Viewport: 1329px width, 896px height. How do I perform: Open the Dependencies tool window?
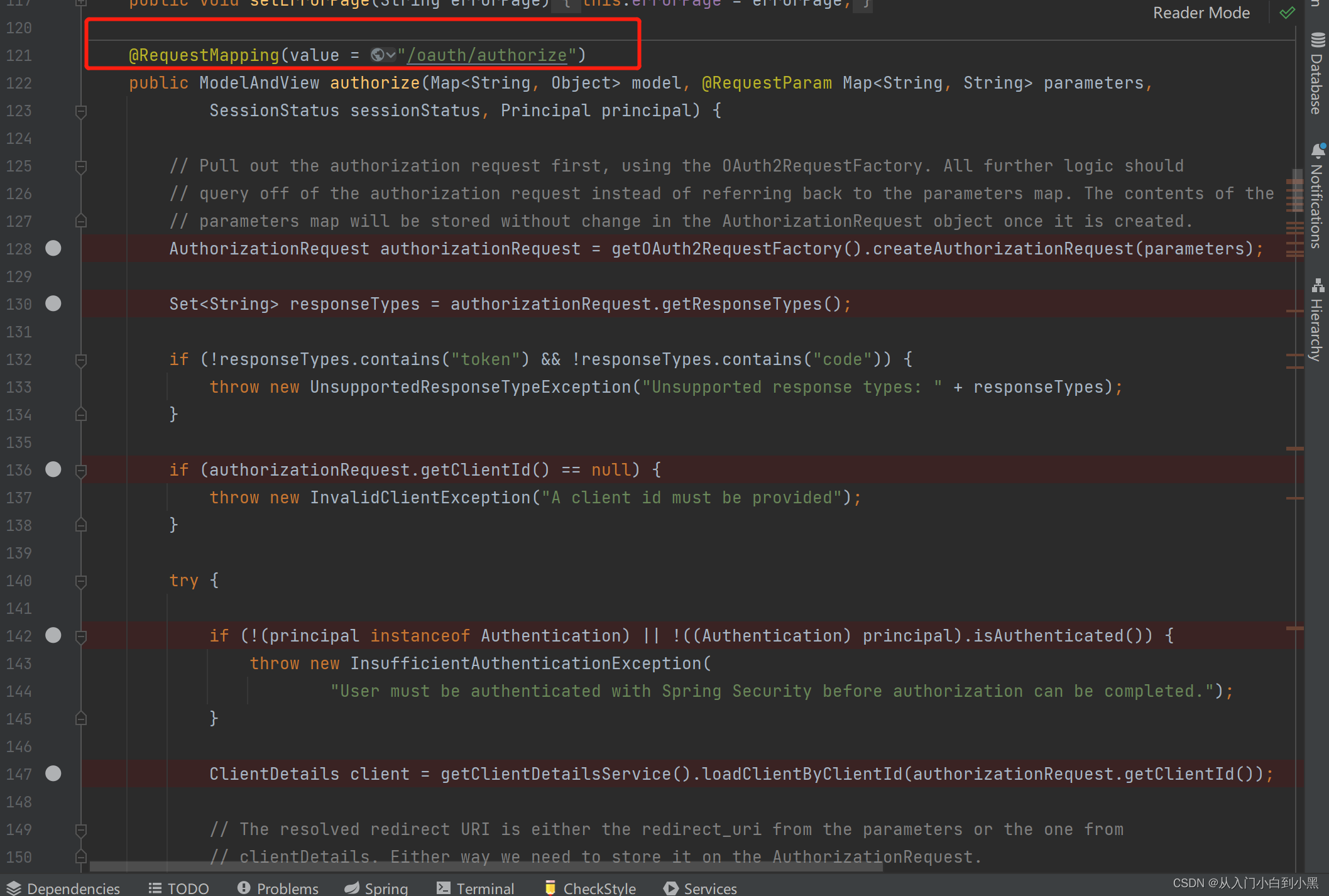[x=63, y=888]
